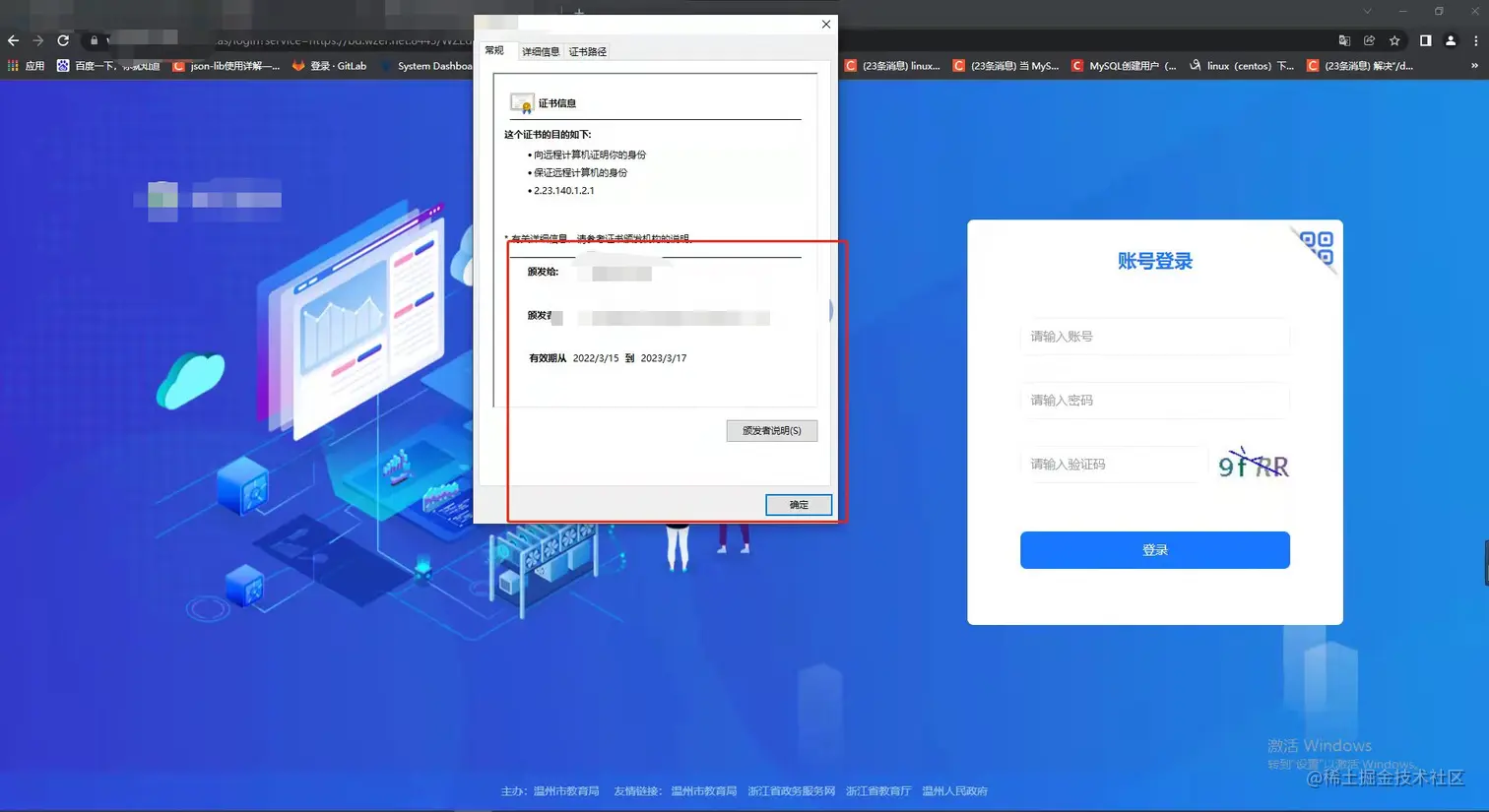This screenshot has width=1489, height=812.
Task: Switch to QR code login icon
Action: pos(1317,247)
